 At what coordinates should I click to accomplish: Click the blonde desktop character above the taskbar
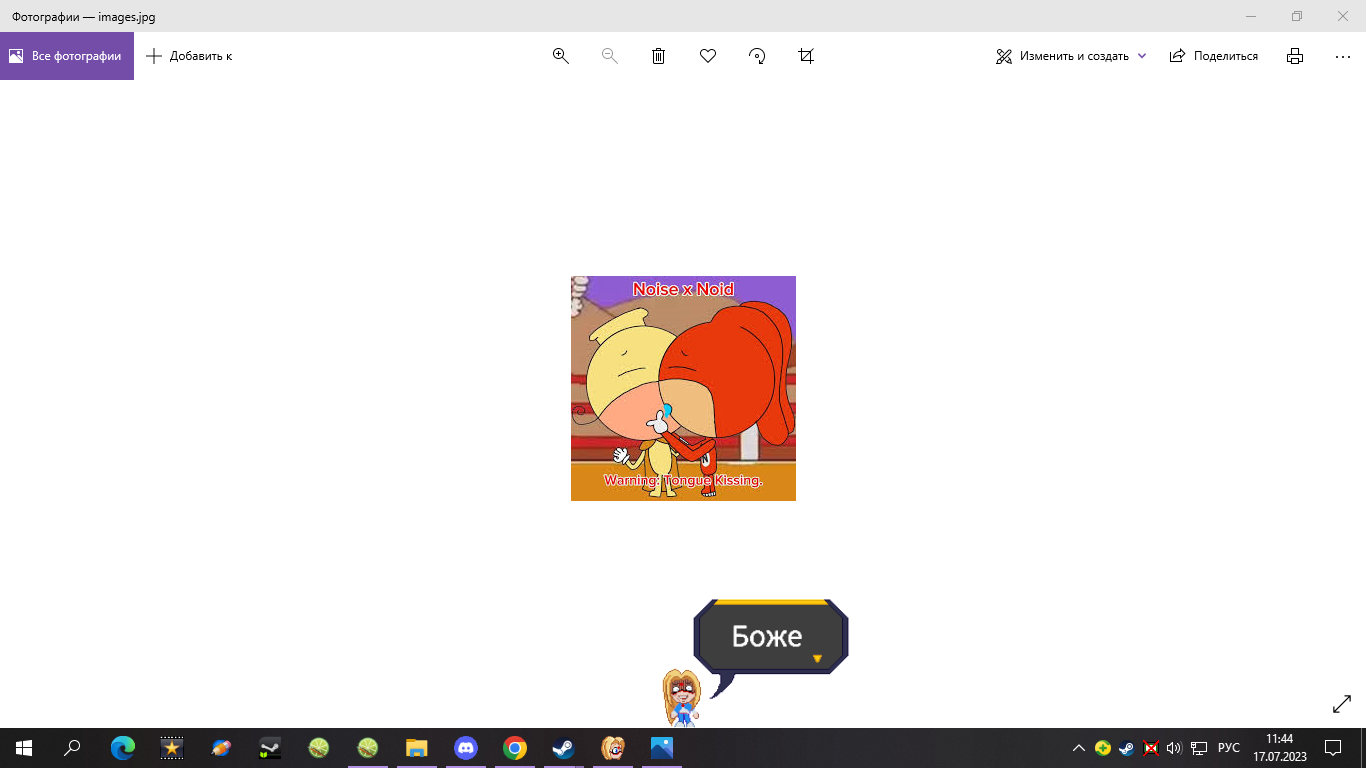click(x=681, y=697)
